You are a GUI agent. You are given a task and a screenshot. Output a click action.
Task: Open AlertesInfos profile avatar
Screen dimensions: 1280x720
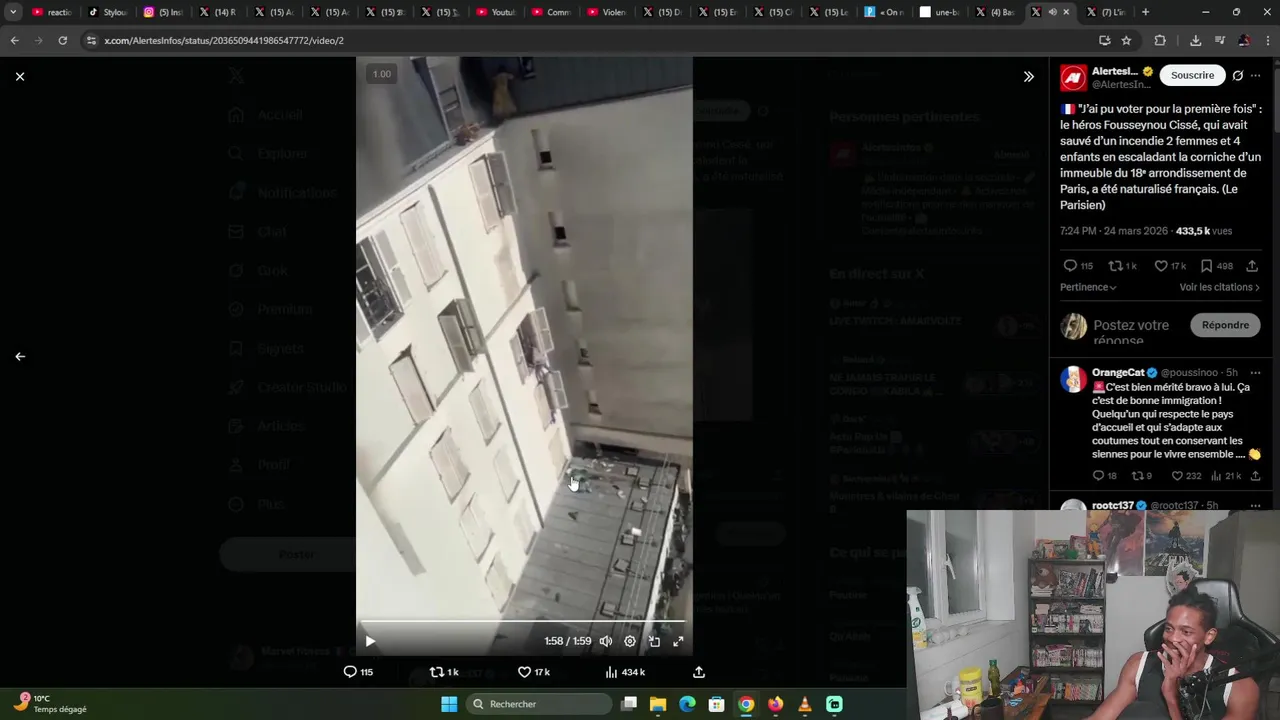click(x=1073, y=78)
